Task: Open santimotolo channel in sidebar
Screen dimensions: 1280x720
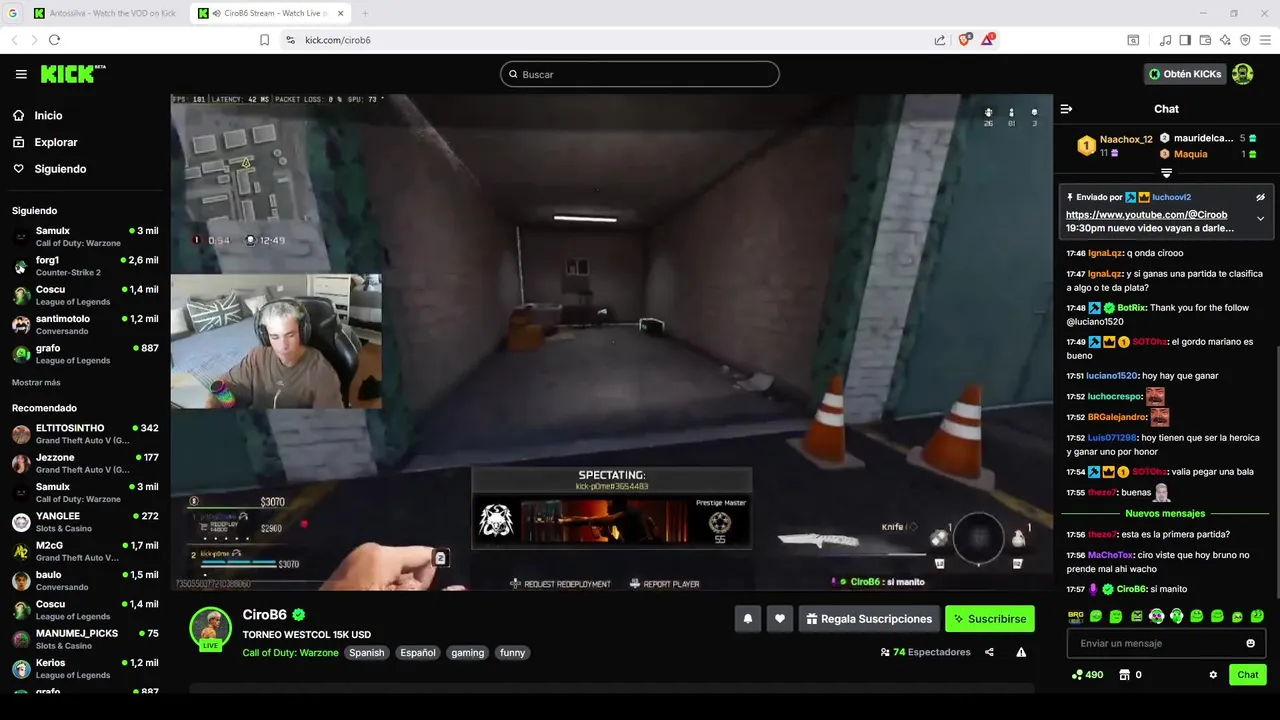Action: click(85, 325)
